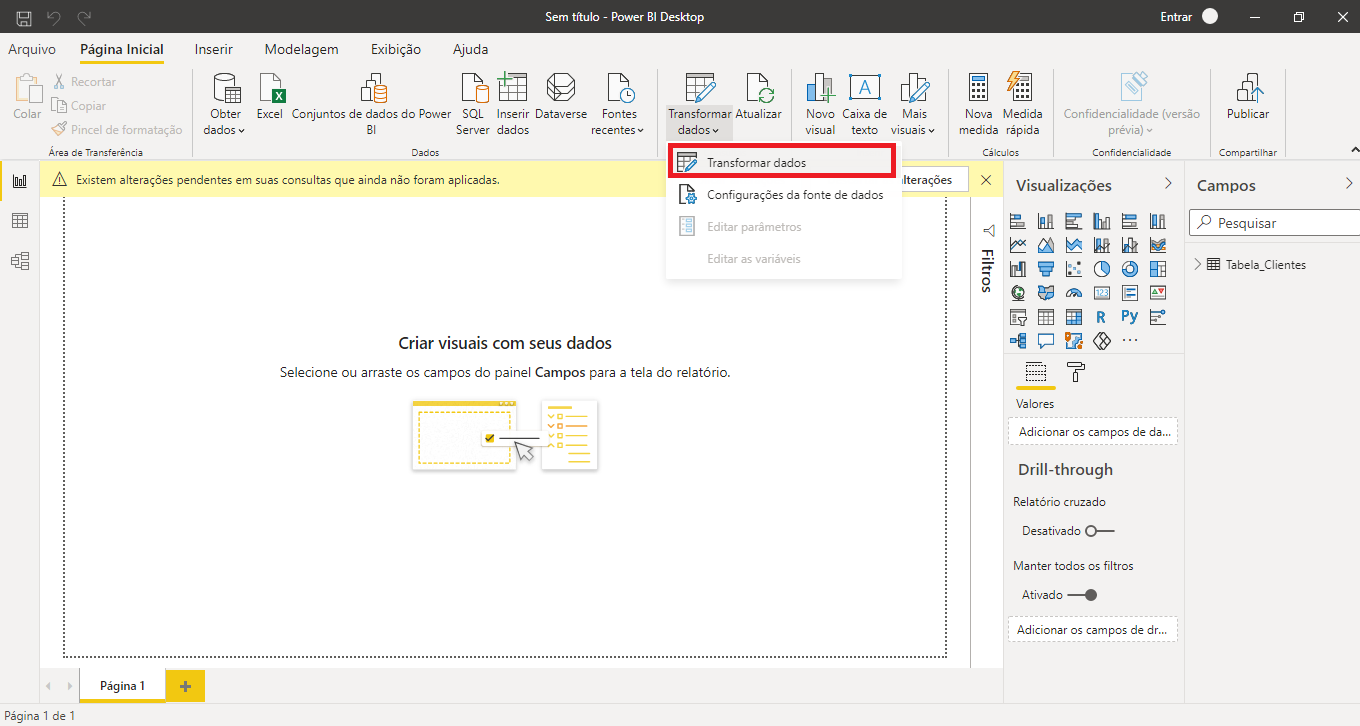The width and height of the screenshot is (1360, 726).
Task: Select the Página 1 page tab
Action: pyautogui.click(x=122, y=686)
